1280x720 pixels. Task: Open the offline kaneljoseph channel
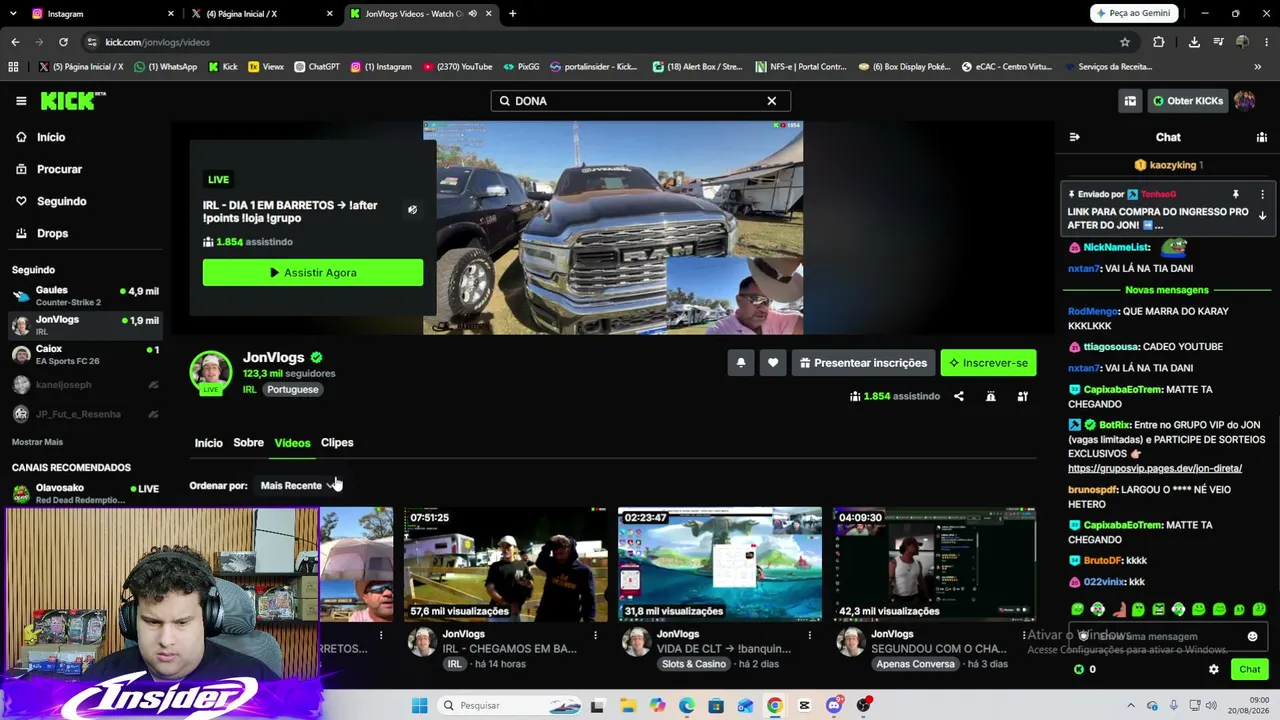point(85,385)
